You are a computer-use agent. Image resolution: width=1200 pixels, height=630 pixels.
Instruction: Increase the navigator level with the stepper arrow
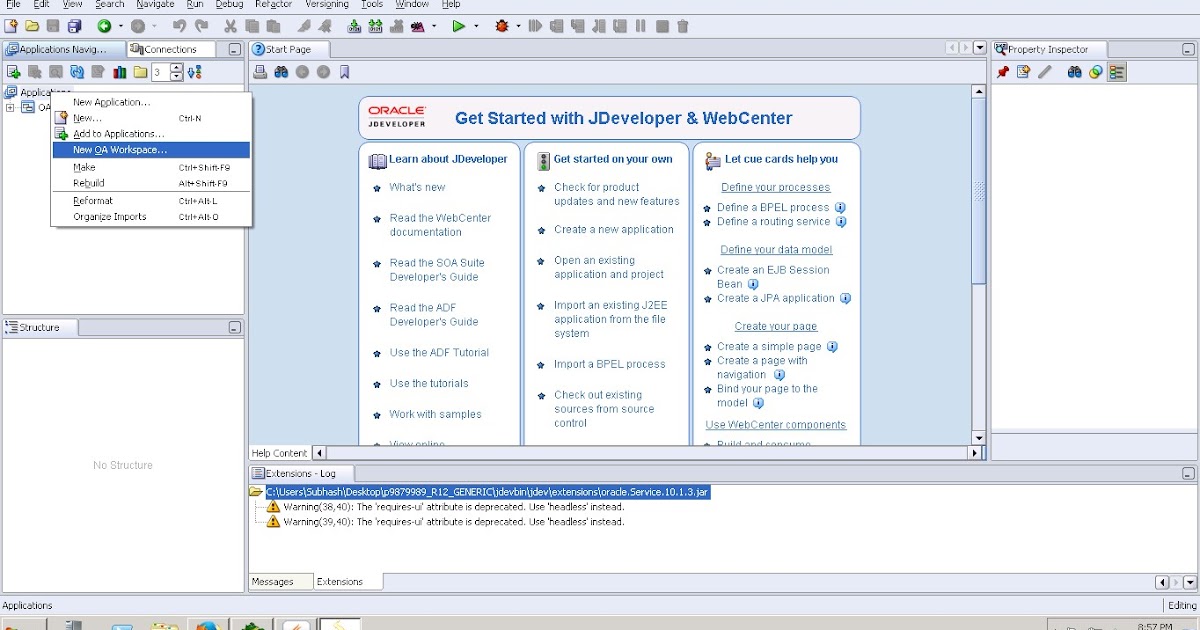pos(177,67)
